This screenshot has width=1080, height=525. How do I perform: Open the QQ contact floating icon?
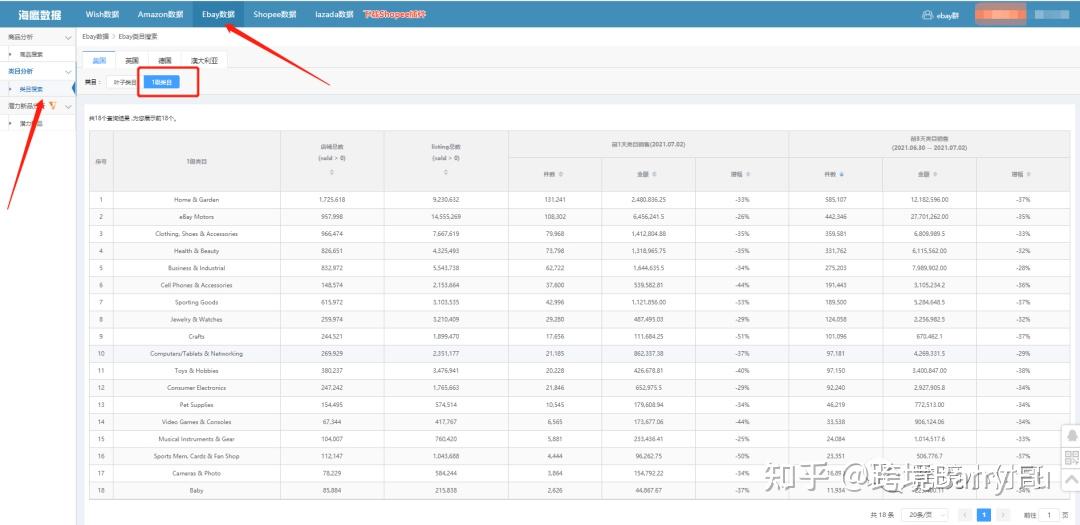[x=1071, y=435]
